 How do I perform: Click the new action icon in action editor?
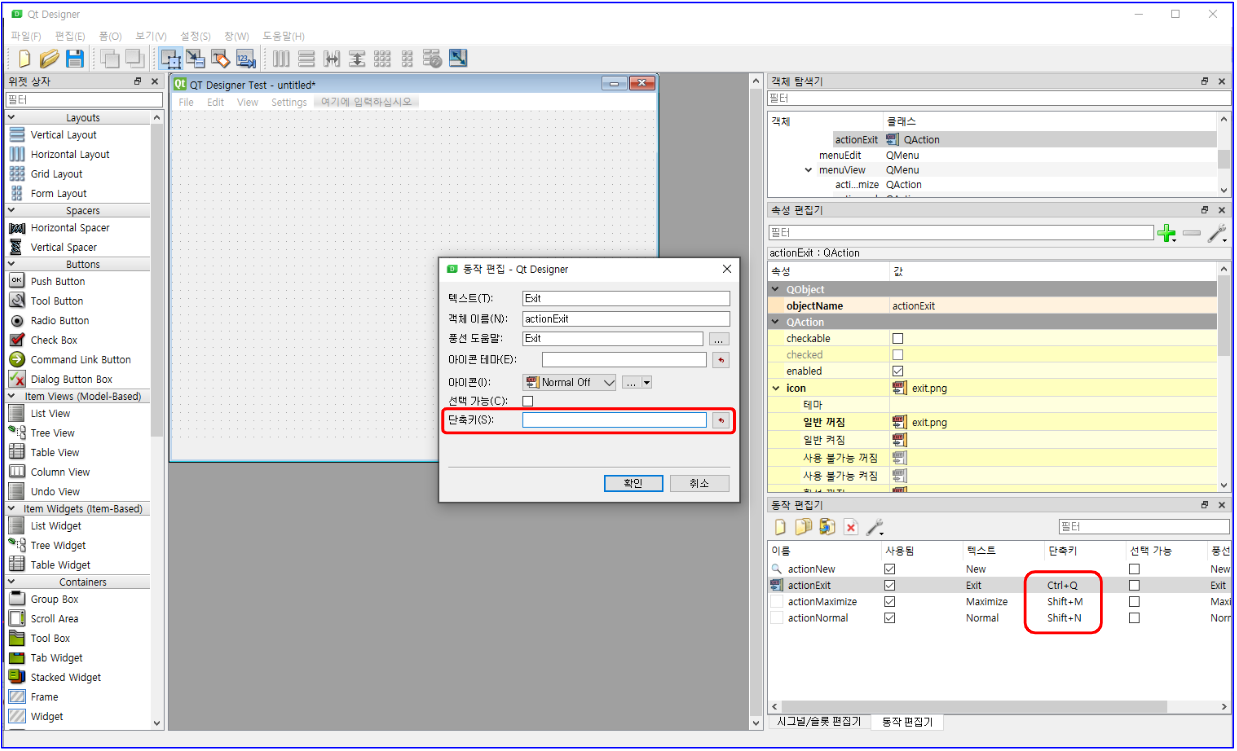(781, 527)
